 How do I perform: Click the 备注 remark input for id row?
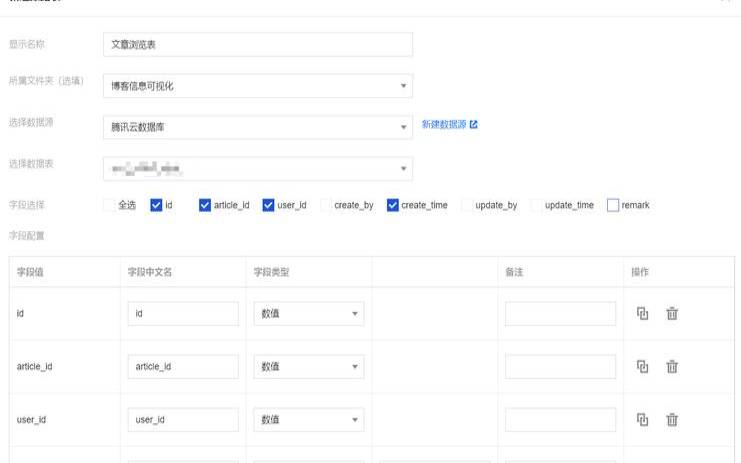pos(560,314)
